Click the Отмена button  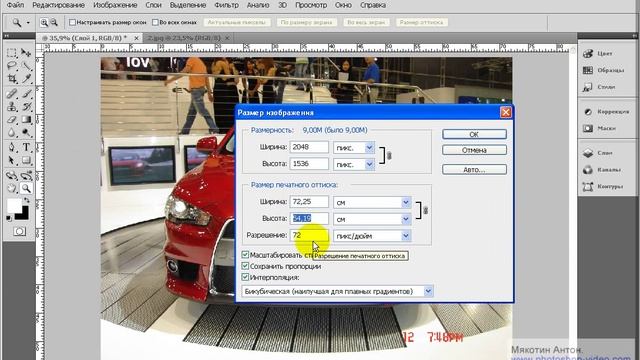coord(474,150)
